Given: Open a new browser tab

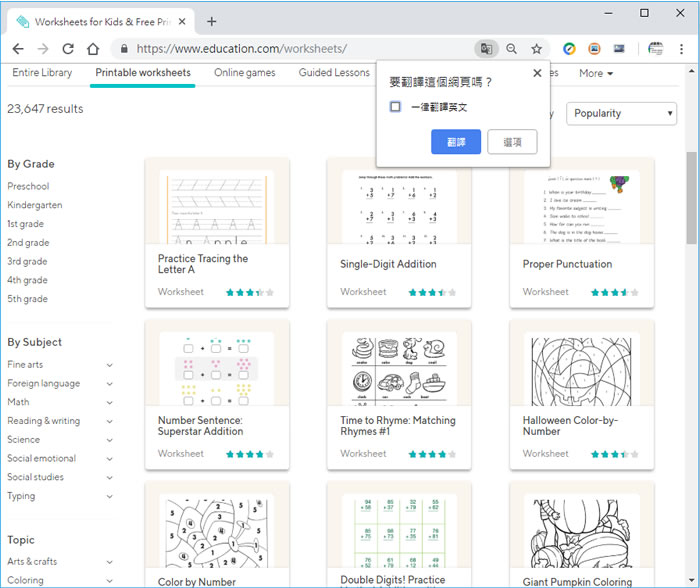Looking at the screenshot, I should click(x=211, y=21).
